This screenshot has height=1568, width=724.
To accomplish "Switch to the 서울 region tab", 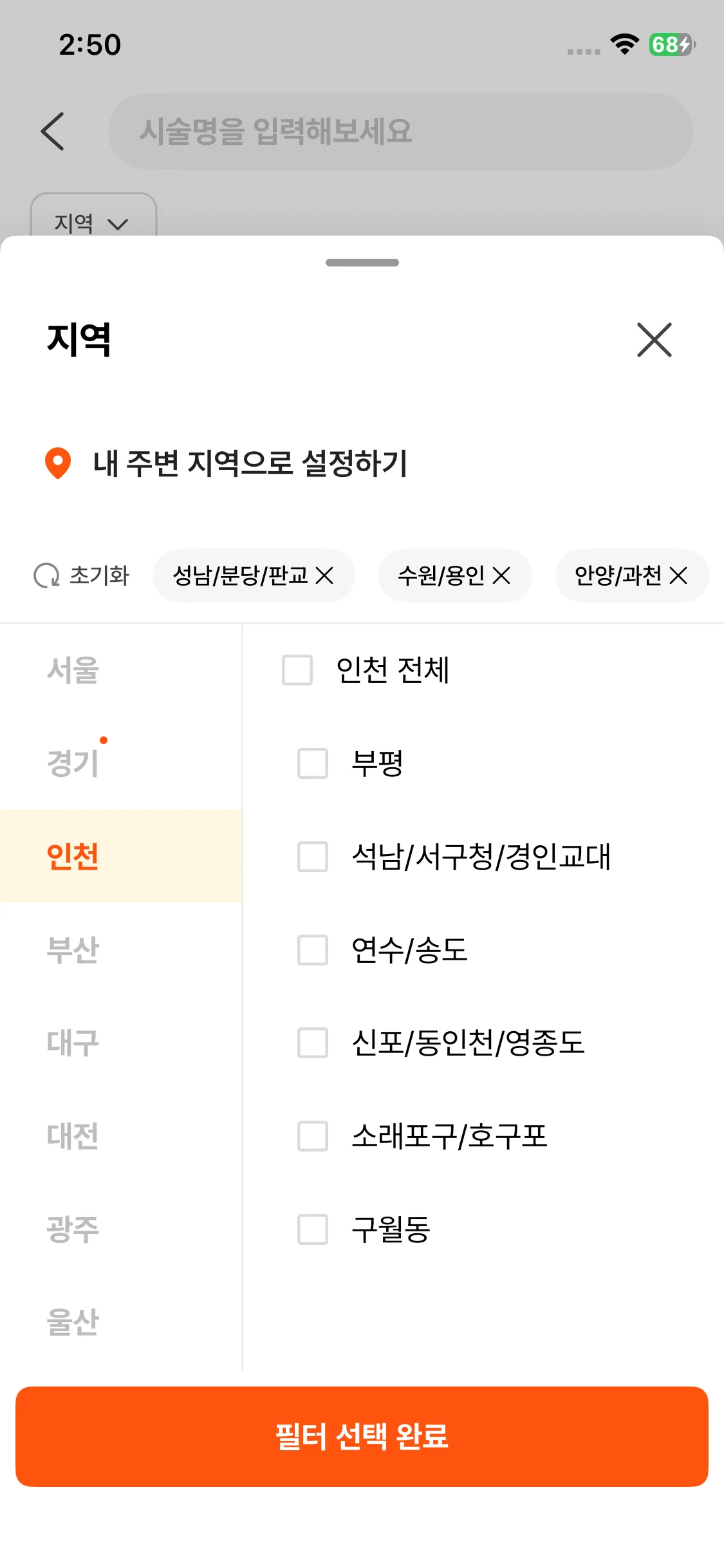I will coord(73,670).
